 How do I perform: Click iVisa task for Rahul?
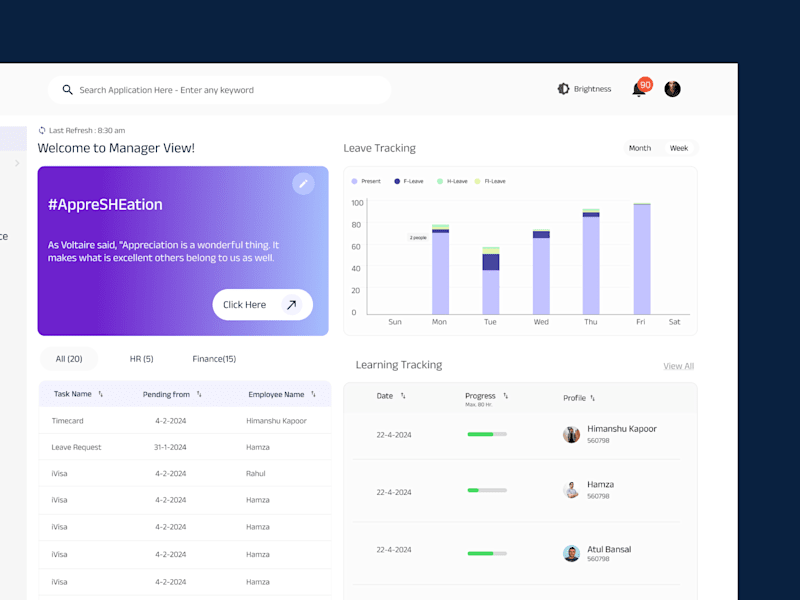pos(185,473)
